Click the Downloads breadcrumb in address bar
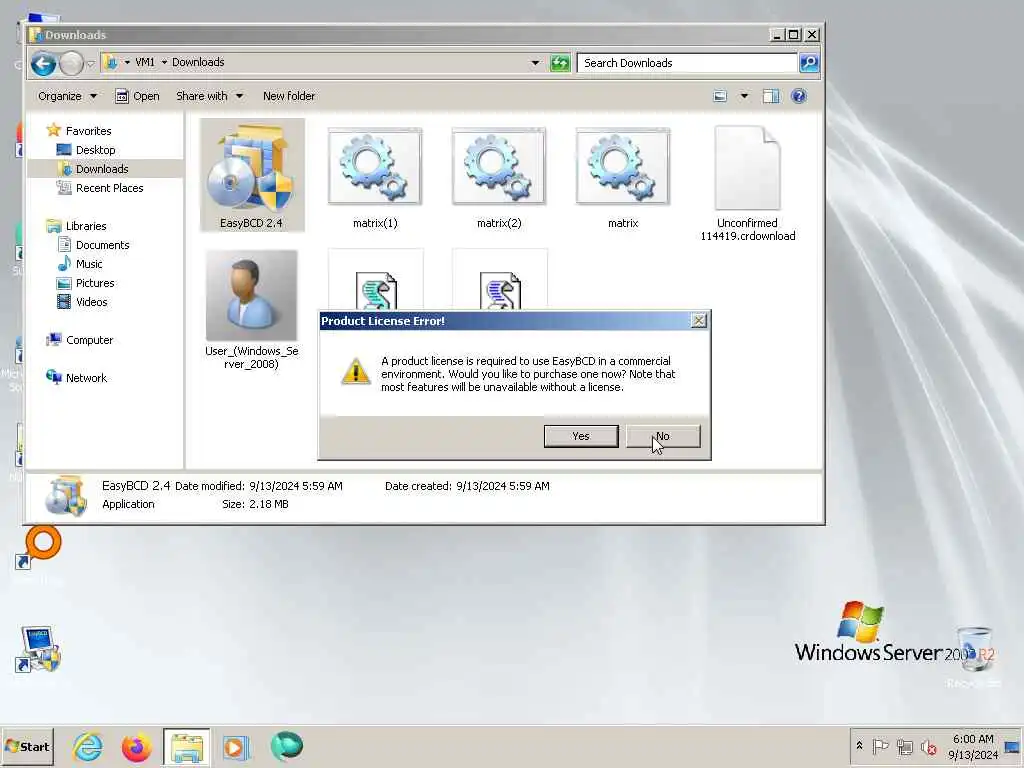This screenshot has width=1024, height=768. (x=198, y=62)
